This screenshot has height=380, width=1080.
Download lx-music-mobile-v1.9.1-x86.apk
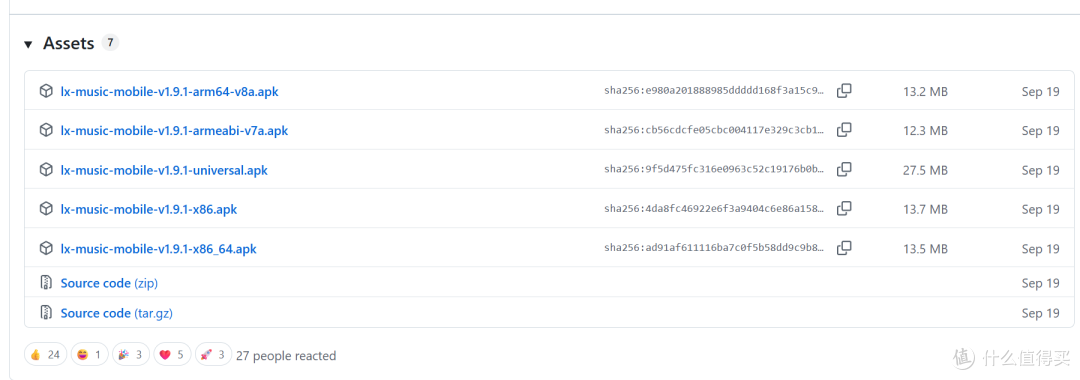[149, 209]
